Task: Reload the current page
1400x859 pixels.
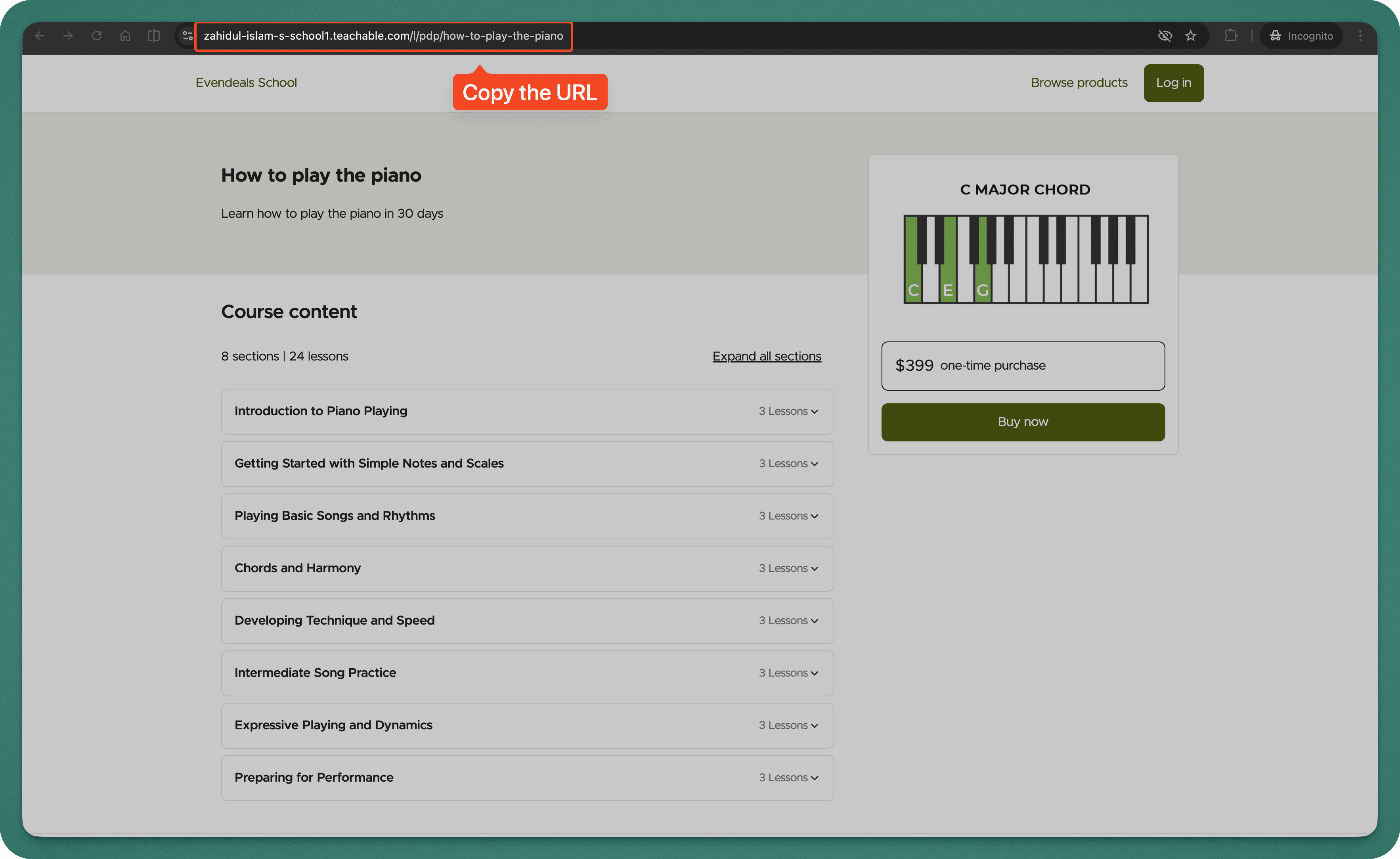Action: [x=97, y=35]
